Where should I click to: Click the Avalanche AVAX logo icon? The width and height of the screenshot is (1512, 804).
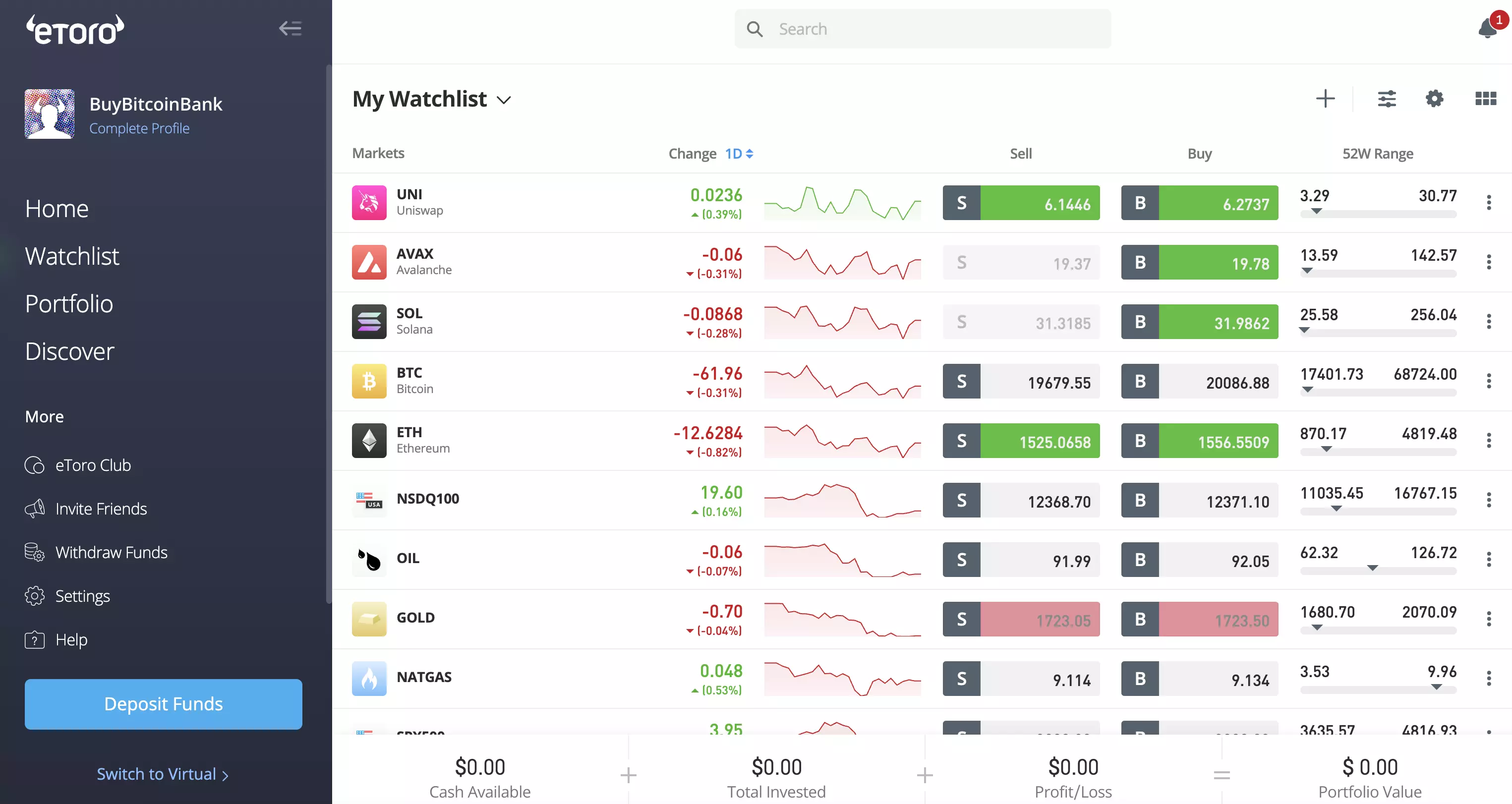tap(369, 262)
